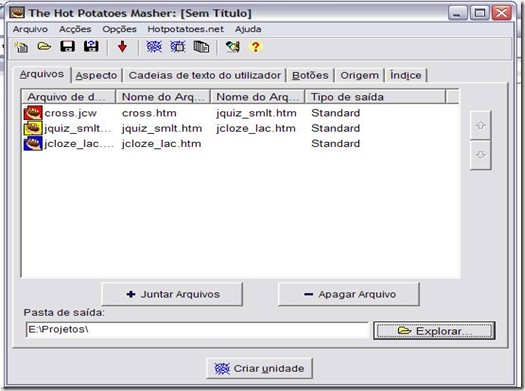
Task: Click Standard in the jquiz_smlt row
Action: [x=335, y=128]
